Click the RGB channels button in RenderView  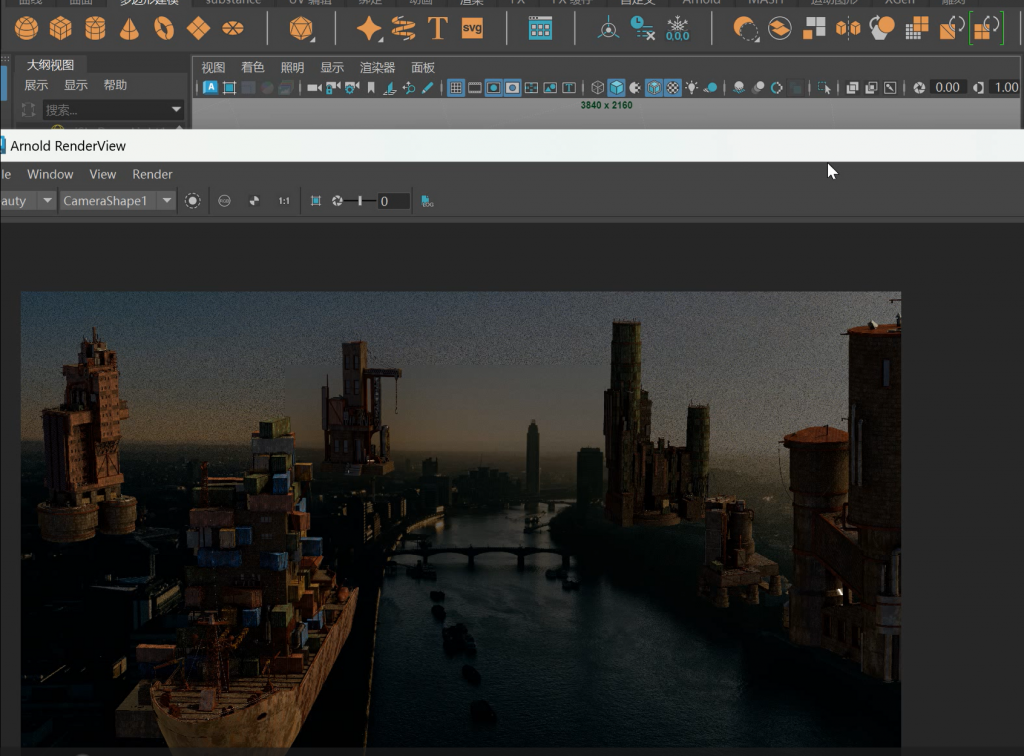224,201
